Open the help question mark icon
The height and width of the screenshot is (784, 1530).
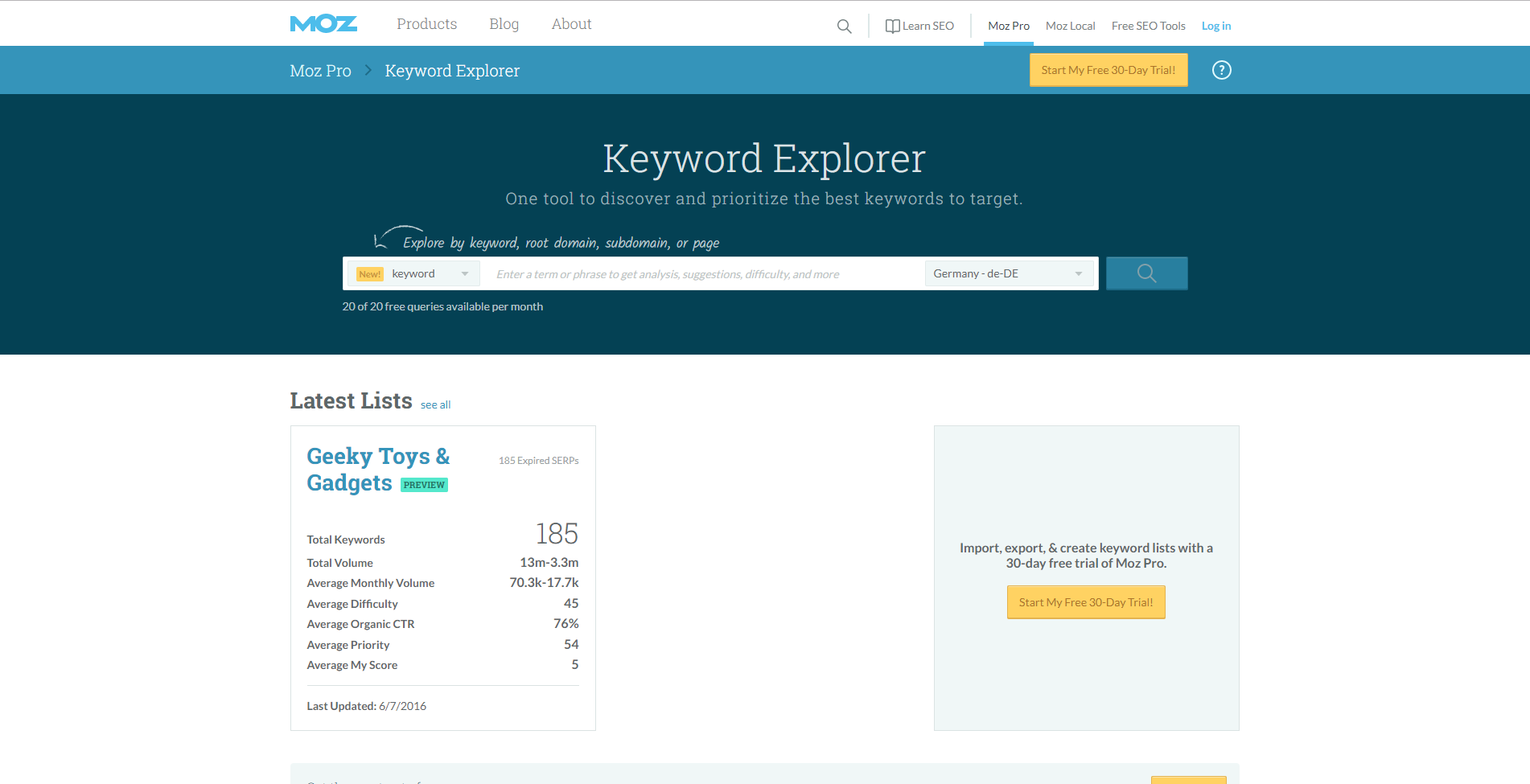click(1221, 70)
